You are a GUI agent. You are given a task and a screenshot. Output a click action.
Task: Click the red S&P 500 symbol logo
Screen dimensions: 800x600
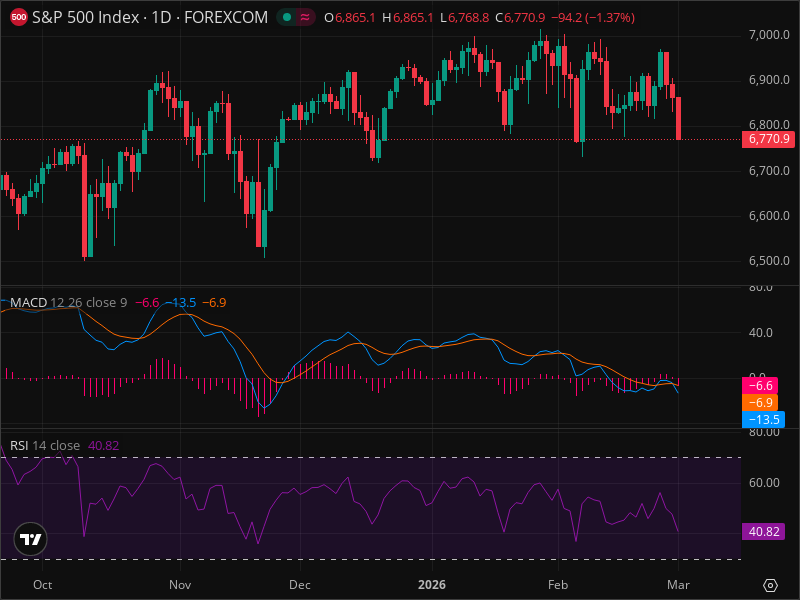tap(19, 17)
